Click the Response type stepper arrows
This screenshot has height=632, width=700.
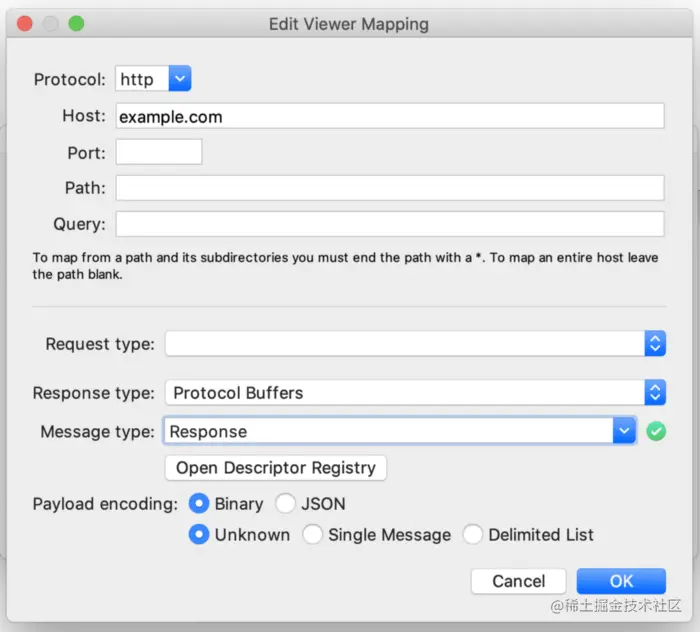[655, 392]
